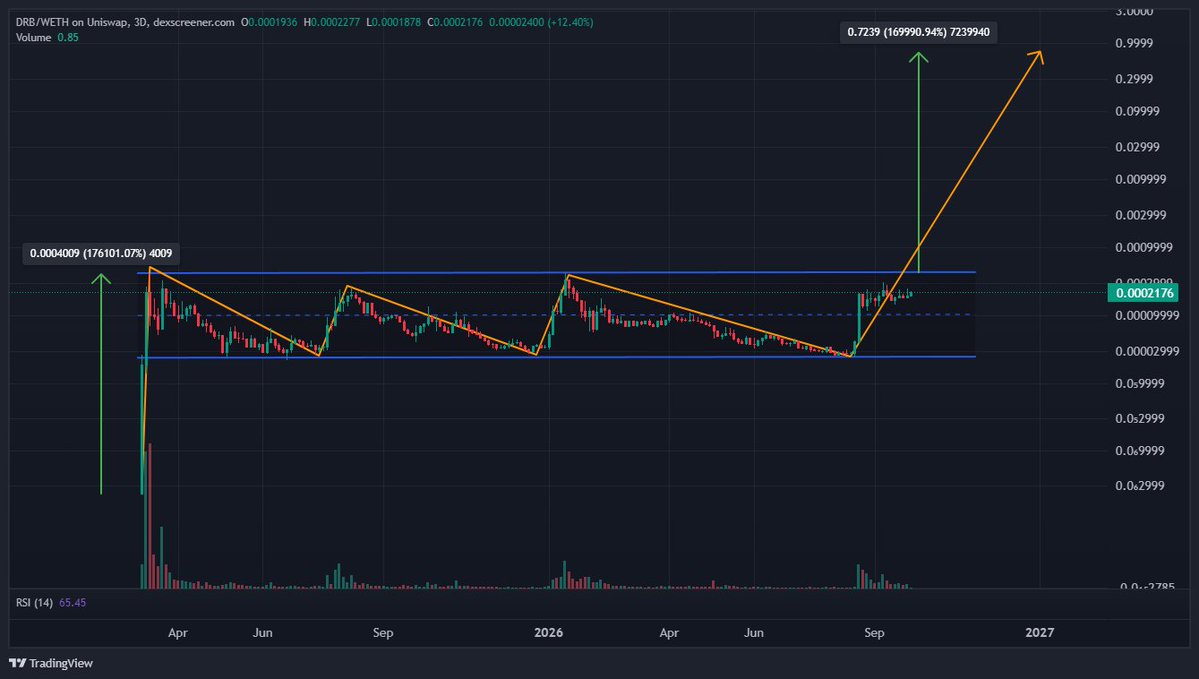
Task: Click the open value O0.0001936
Action: (x=269, y=22)
